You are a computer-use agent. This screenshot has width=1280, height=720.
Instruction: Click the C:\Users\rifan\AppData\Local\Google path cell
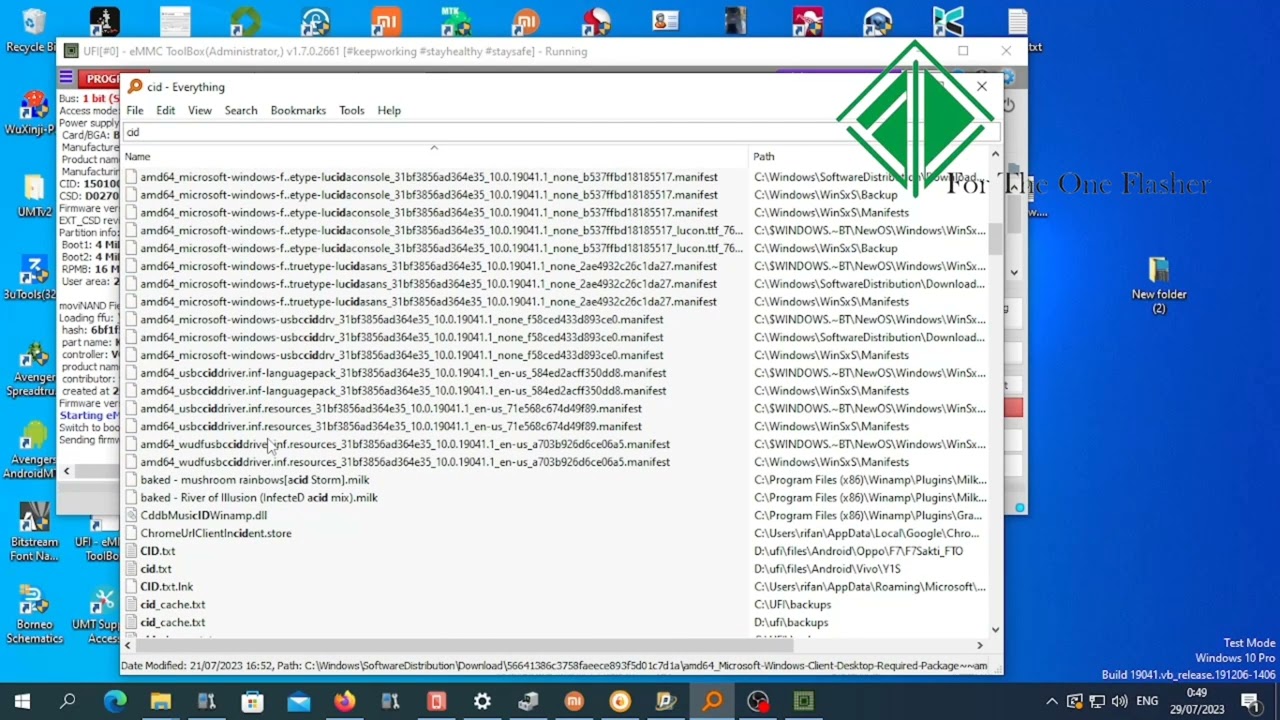click(x=866, y=533)
